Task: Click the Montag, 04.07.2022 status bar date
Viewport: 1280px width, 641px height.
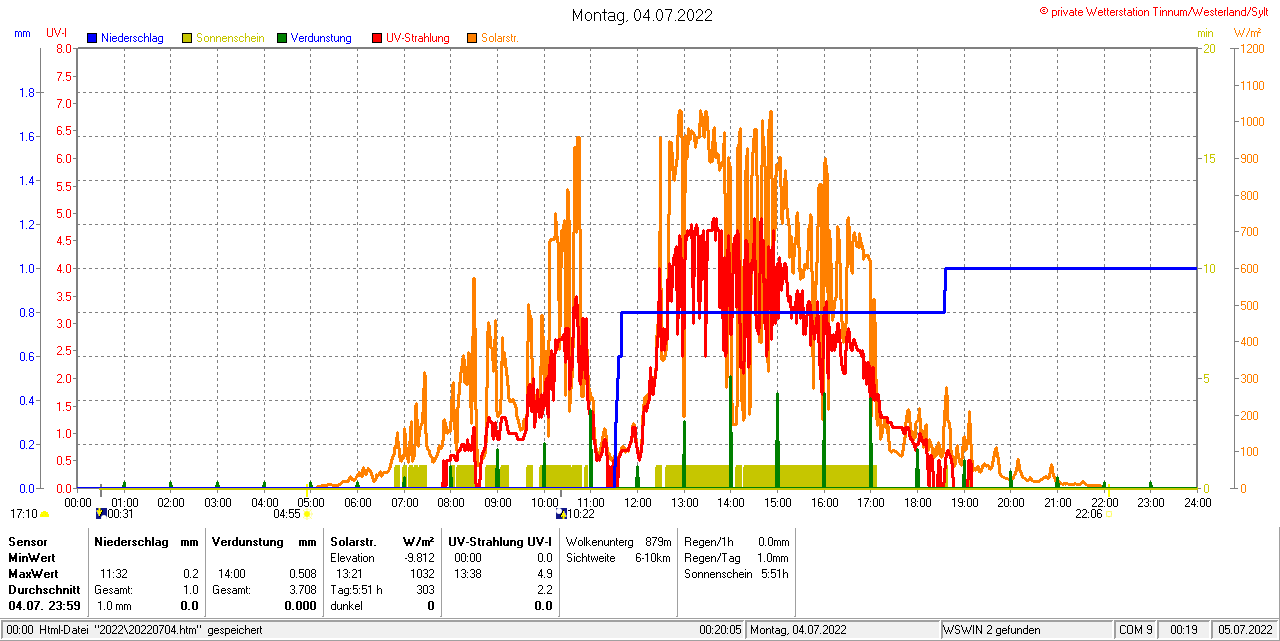Action: [799, 630]
